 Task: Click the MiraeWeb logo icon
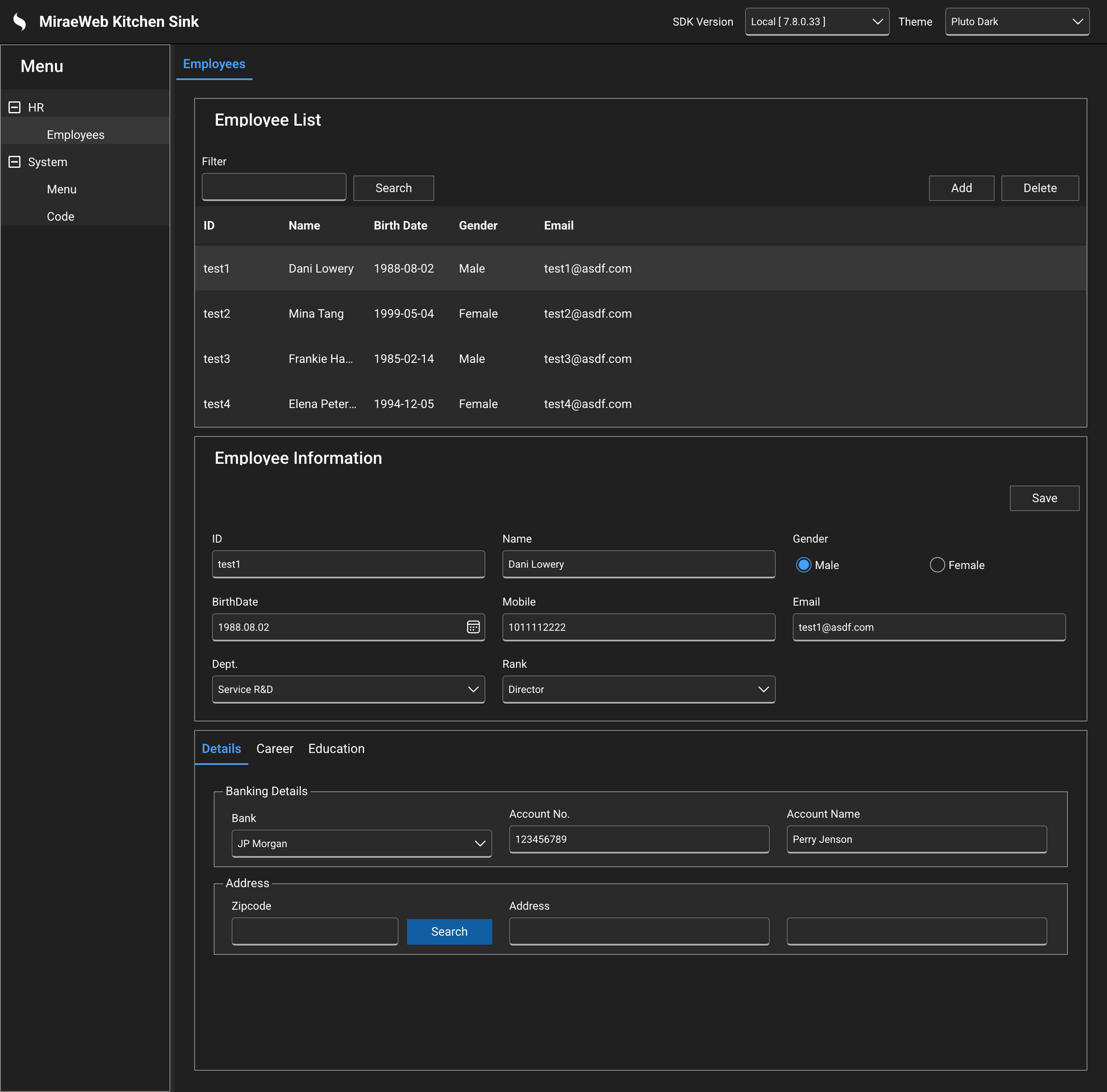[19, 20]
